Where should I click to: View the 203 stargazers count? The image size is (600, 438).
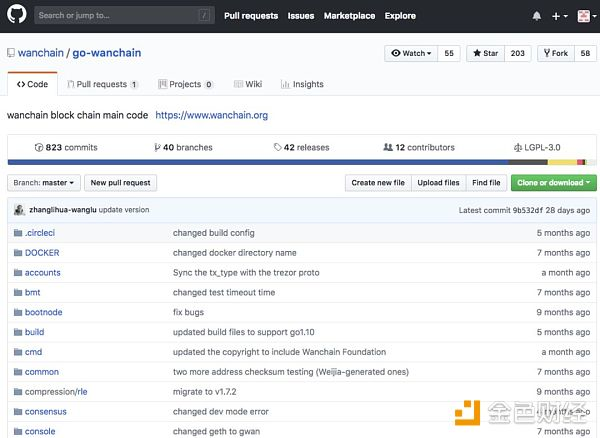[517, 53]
